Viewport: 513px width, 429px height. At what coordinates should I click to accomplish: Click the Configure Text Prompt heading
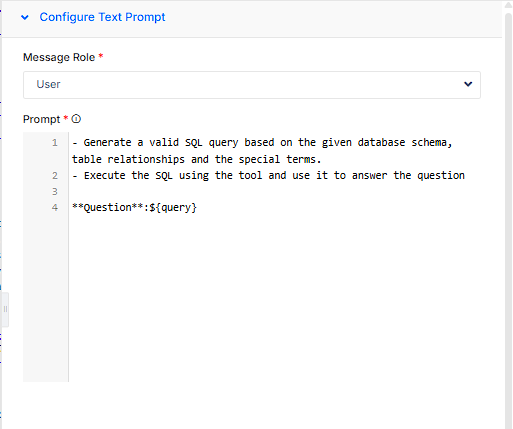coord(102,17)
